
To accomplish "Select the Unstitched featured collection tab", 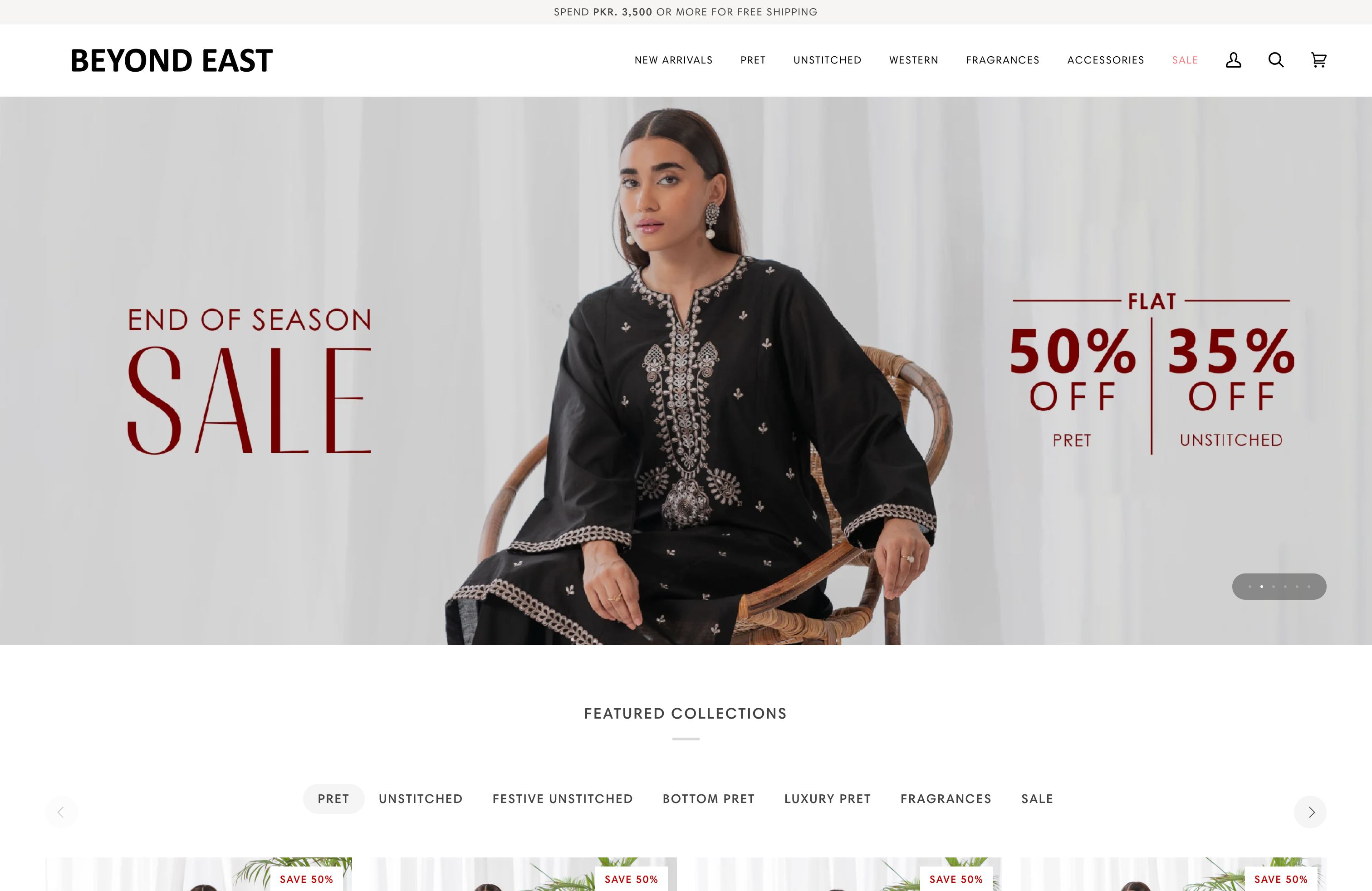I will [x=421, y=799].
